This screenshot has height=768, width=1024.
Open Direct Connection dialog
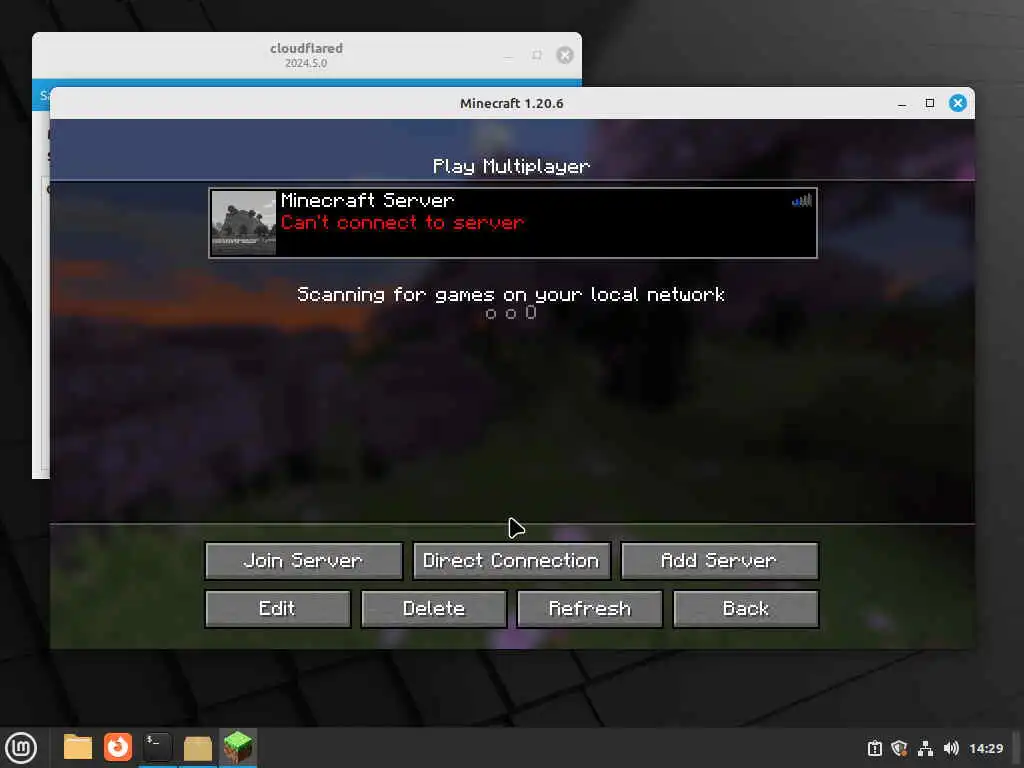[511, 561]
